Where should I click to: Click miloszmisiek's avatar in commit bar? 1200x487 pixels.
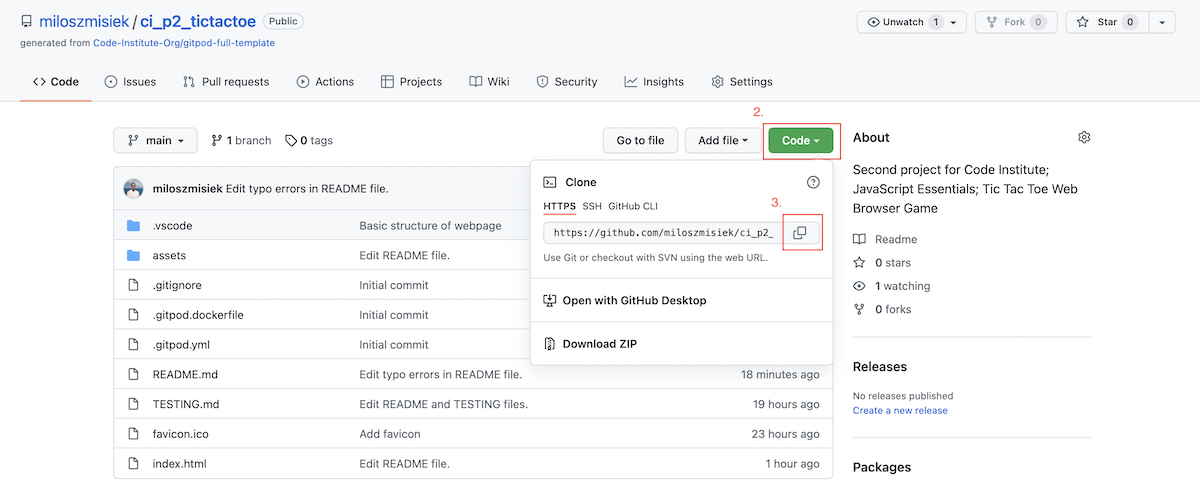pos(134,189)
